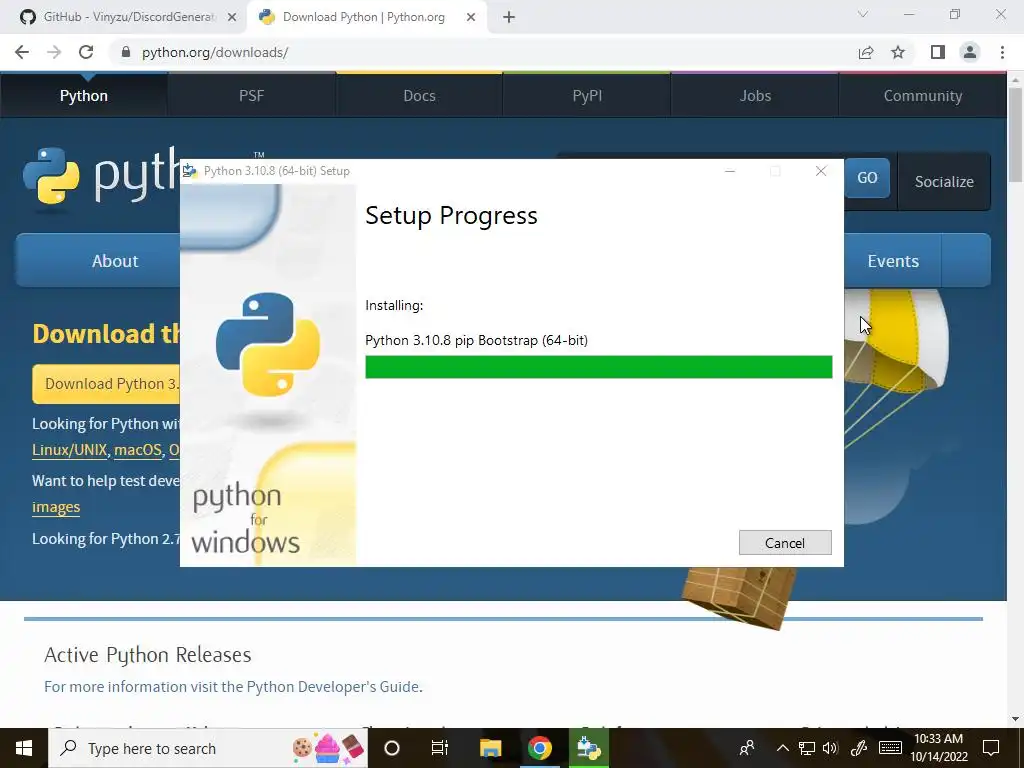The width and height of the screenshot is (1024, 768).
Task: Switch to Chrome on the taskbar
Action: tap(540, 748)
